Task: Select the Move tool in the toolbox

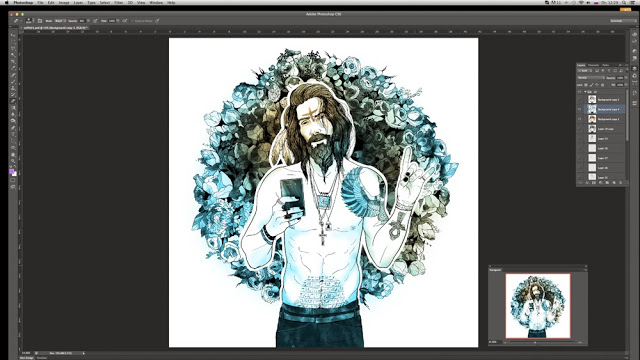Action: pos(13,36)
